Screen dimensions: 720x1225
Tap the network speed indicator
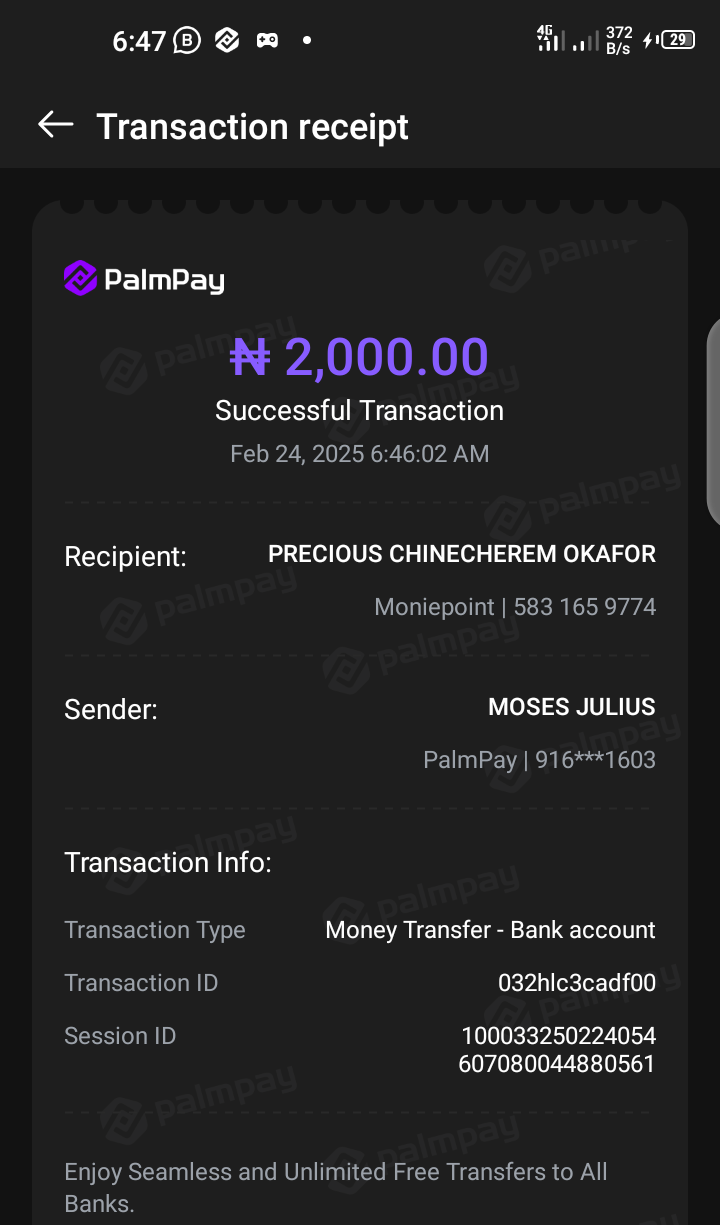click(618, 40)
